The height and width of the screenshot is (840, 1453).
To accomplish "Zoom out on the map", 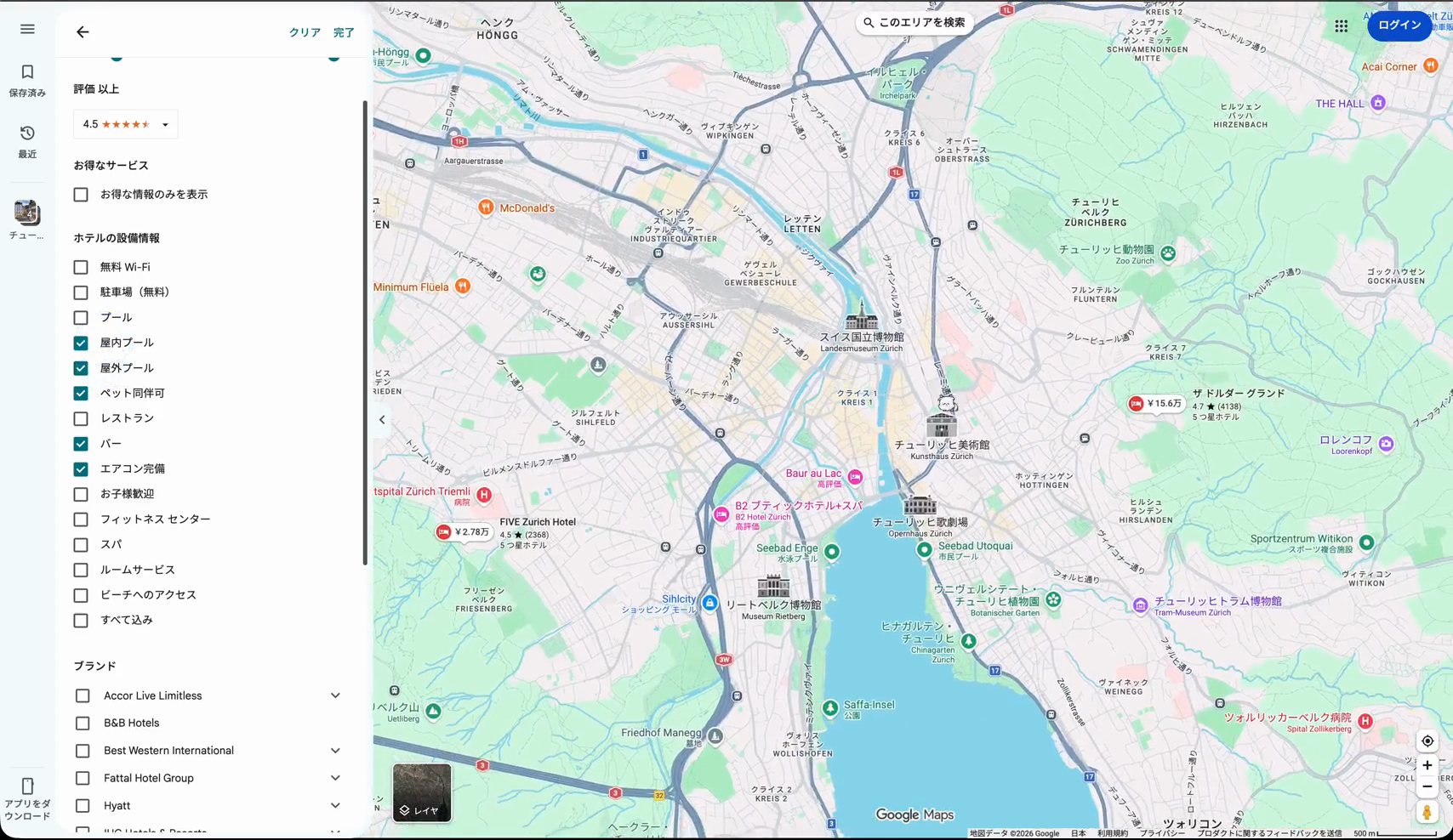I will click(1427, 786).
